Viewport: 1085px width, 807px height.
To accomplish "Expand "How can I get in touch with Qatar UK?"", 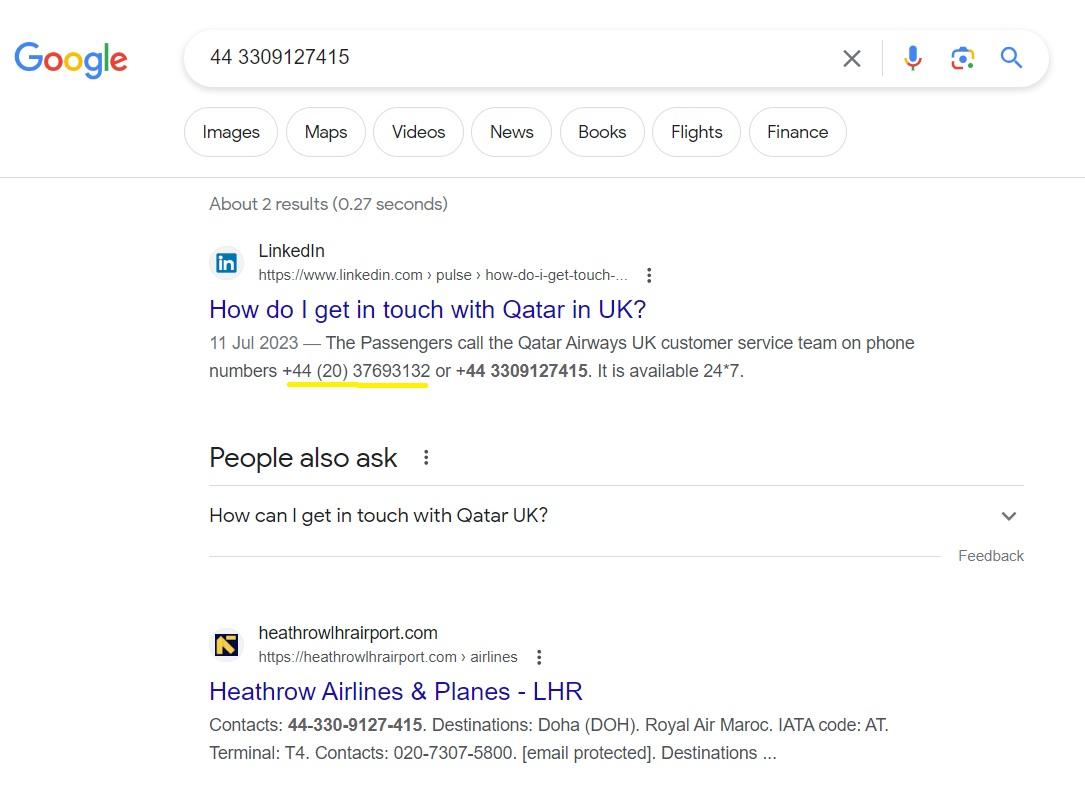I will [x=616, y=516].
